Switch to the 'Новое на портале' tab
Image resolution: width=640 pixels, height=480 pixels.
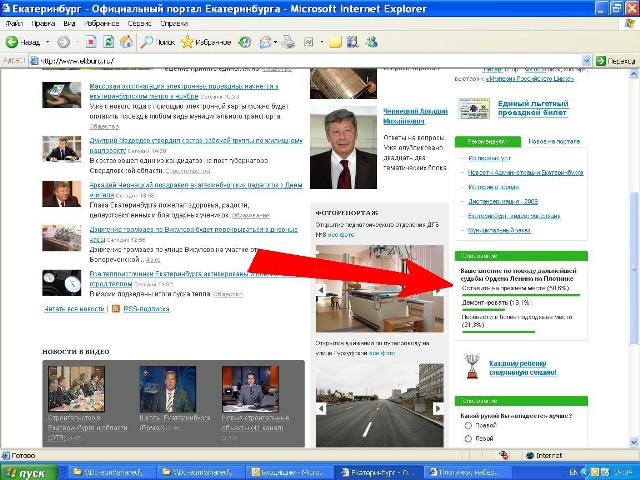coord(554,142)
